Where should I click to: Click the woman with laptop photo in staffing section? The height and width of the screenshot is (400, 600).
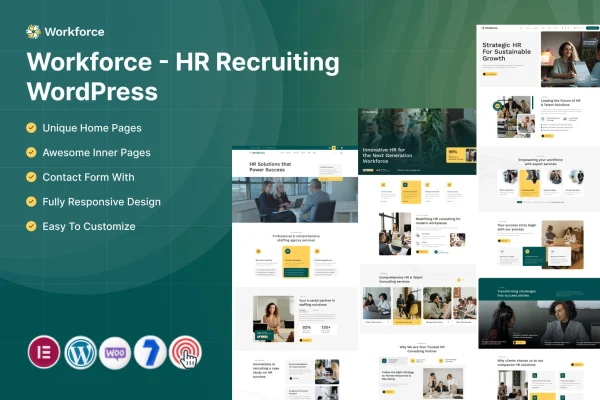point(273,318)
